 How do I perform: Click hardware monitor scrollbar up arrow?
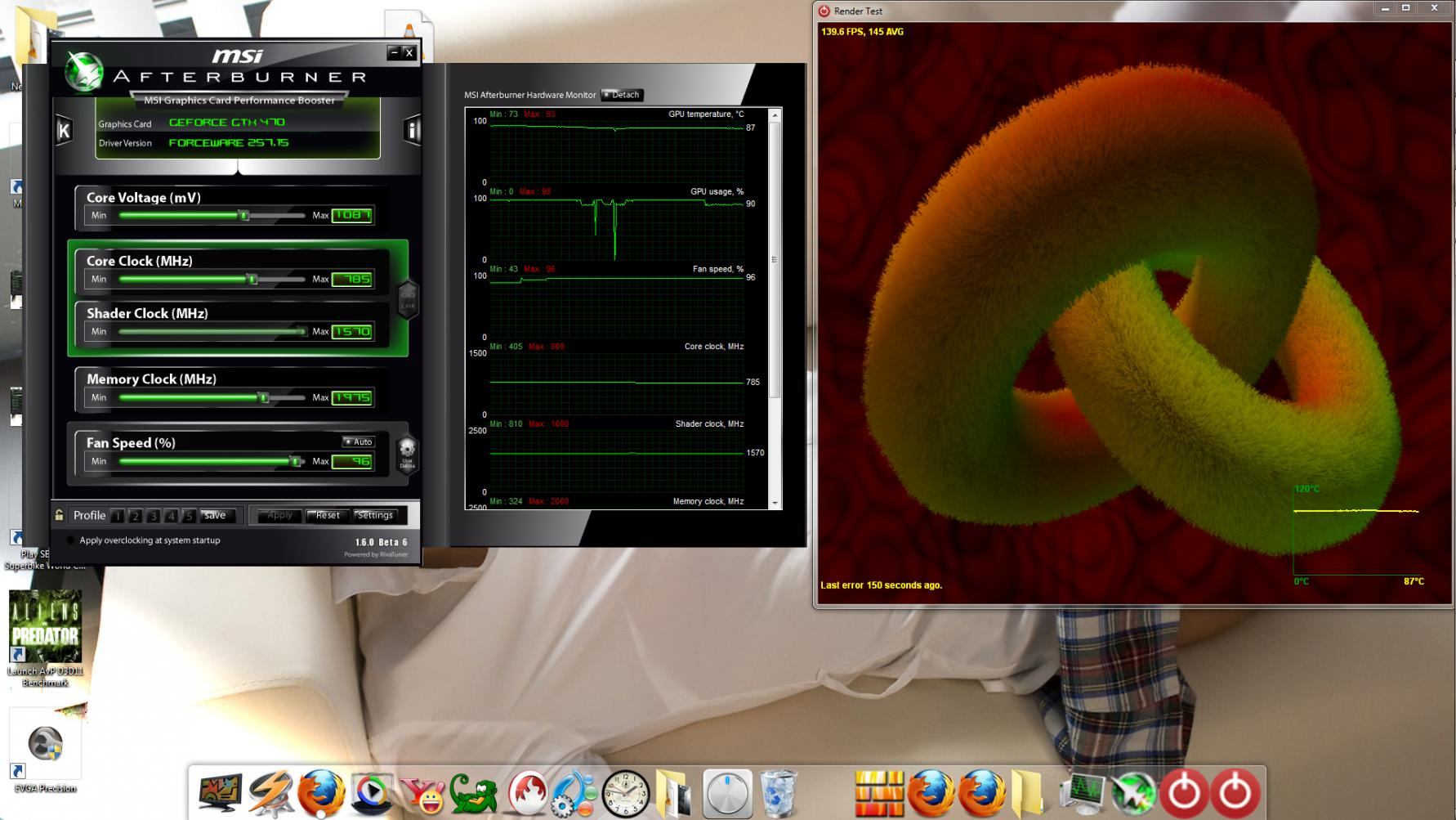[775, 115]
